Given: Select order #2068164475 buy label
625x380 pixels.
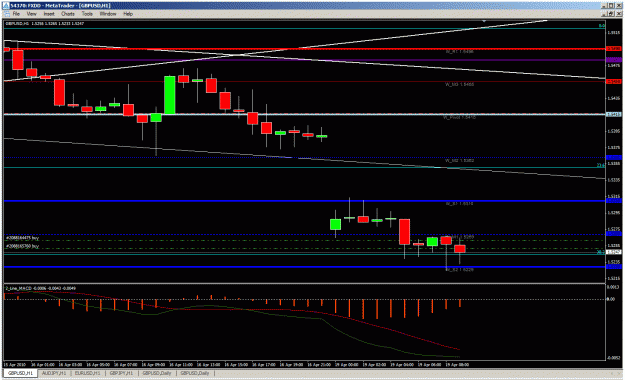Looking at the screenshot, I should coord(22,238).
